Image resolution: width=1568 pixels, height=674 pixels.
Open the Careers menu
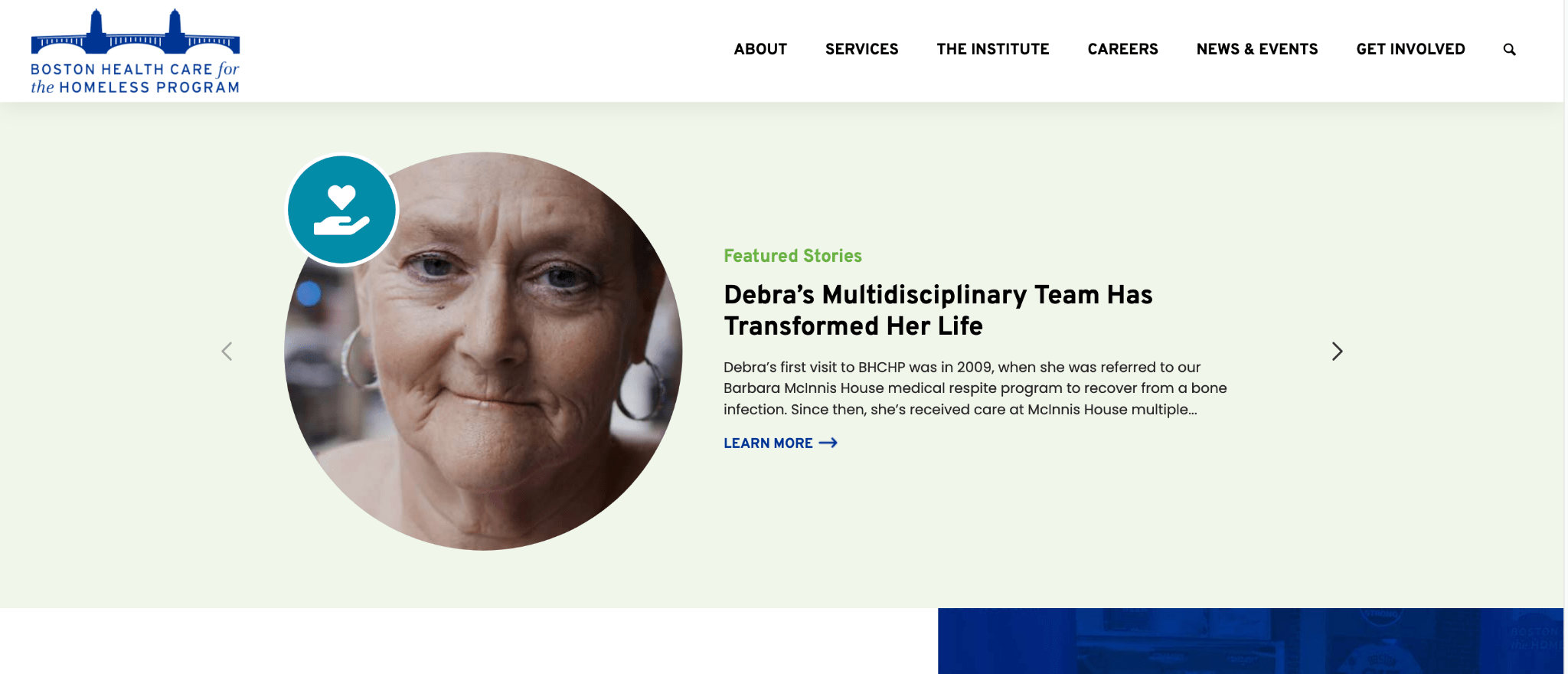1122,49
